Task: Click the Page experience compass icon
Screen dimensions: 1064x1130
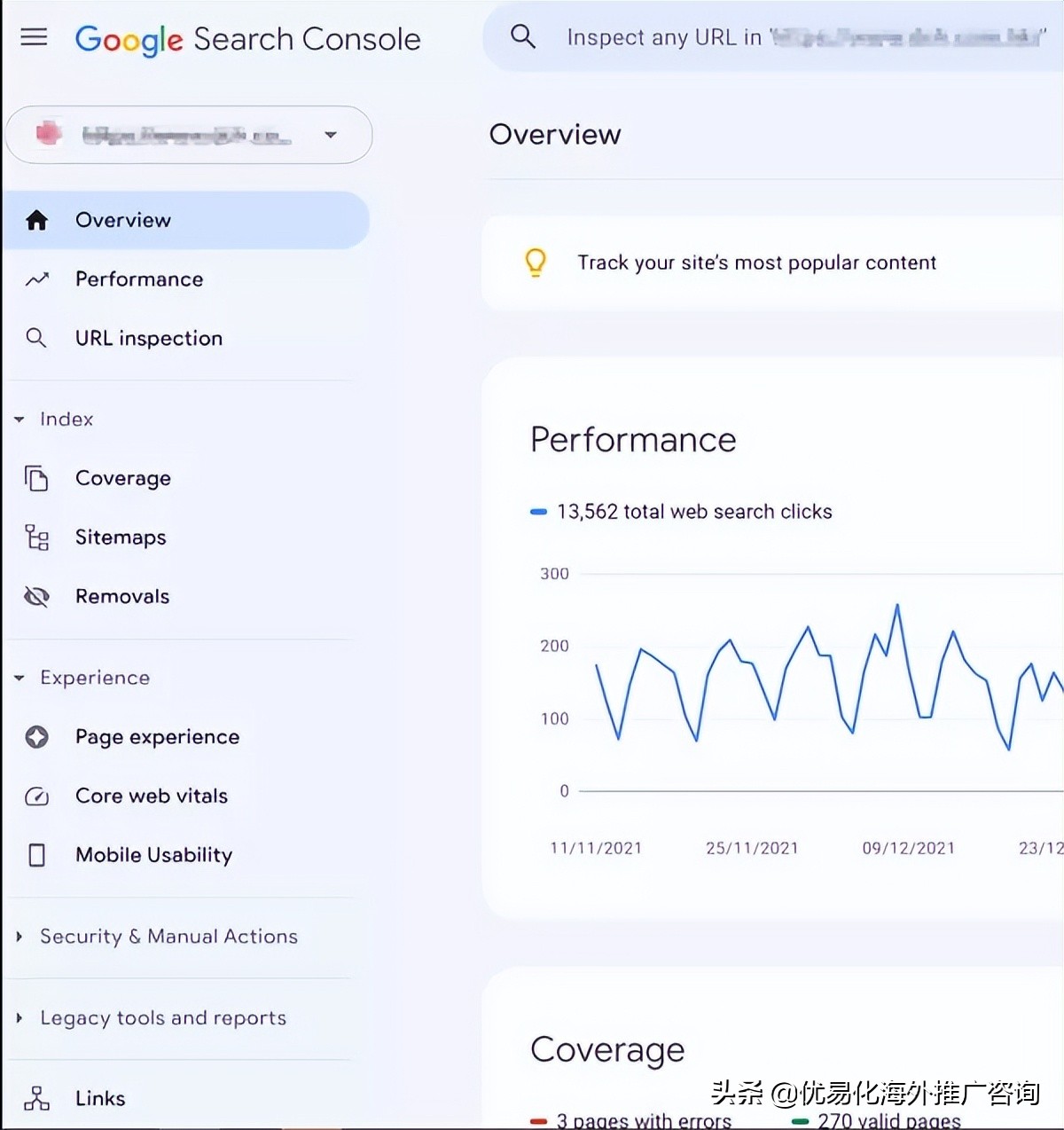Action: (36, 736)
